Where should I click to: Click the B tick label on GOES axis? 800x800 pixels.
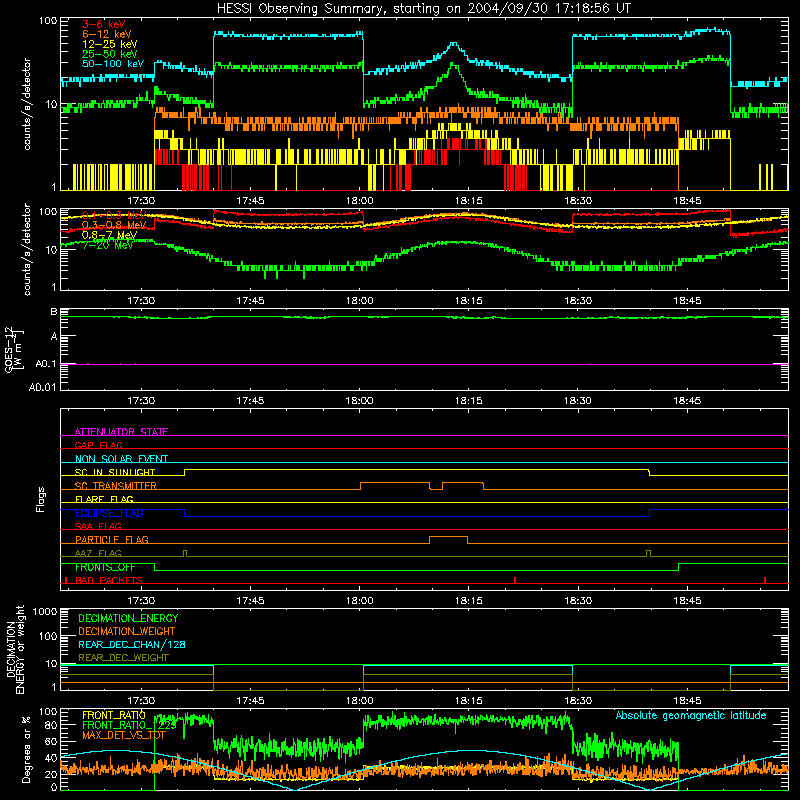[x=54, y=312]
